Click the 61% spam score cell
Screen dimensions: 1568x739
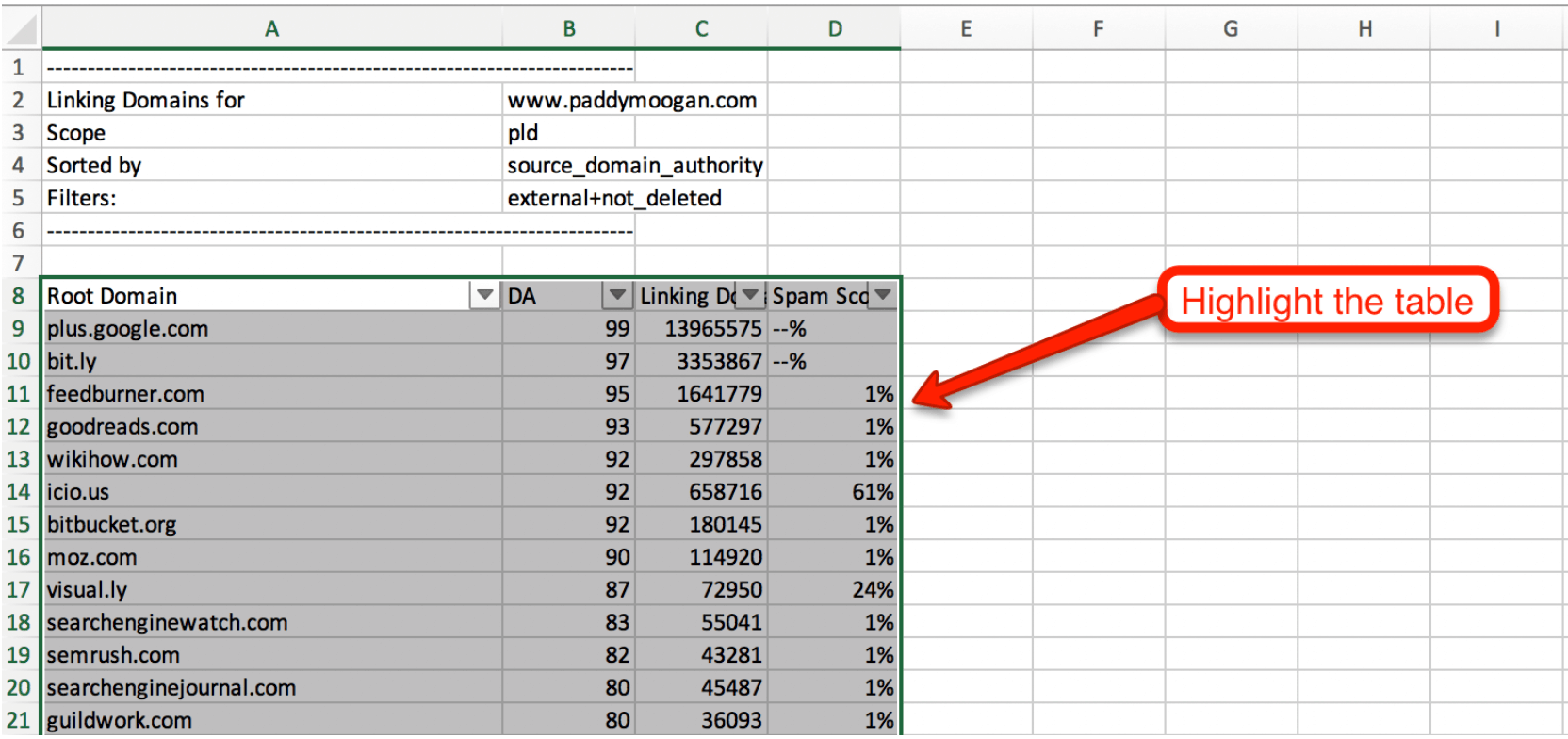(834, 492)
